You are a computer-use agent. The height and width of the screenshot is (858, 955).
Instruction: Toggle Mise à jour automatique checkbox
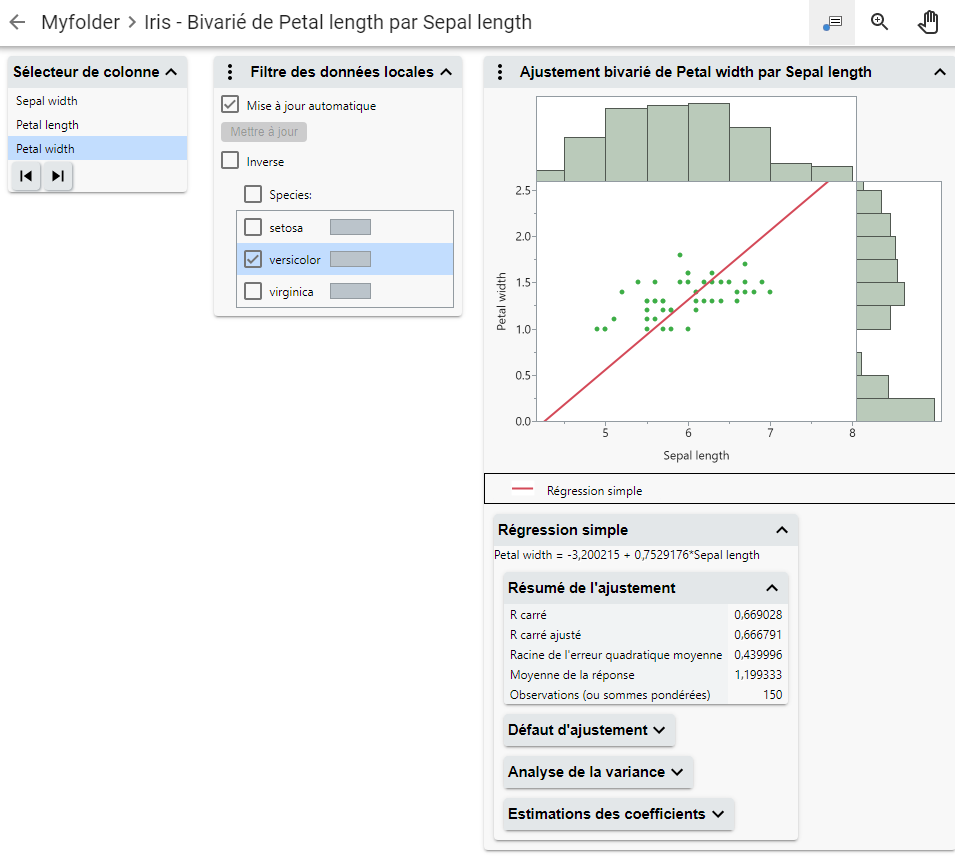pos(230,105)
